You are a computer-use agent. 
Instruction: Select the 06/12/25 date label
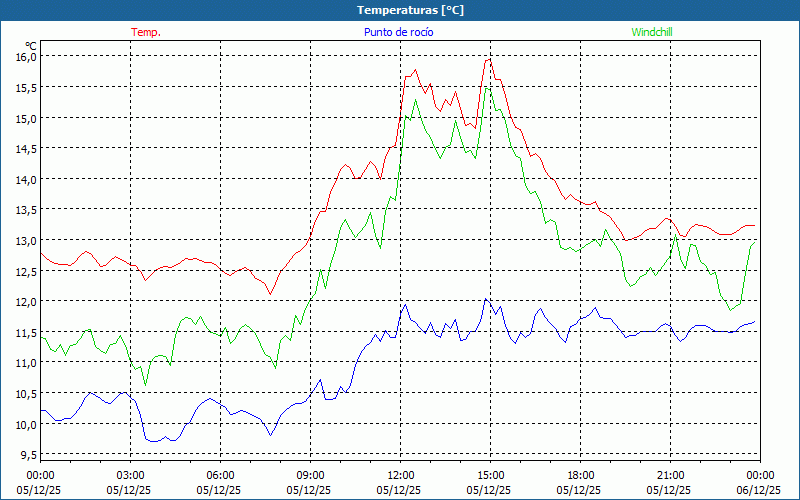[x=760, y=490]
